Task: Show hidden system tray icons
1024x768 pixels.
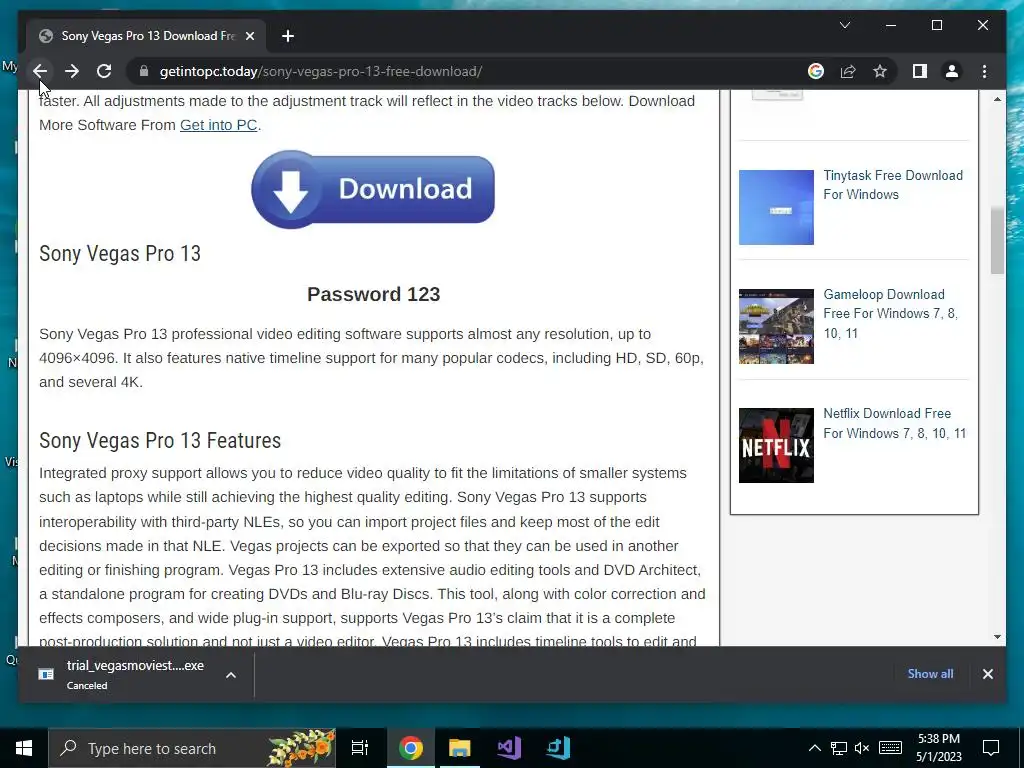Action: point(814,748)
